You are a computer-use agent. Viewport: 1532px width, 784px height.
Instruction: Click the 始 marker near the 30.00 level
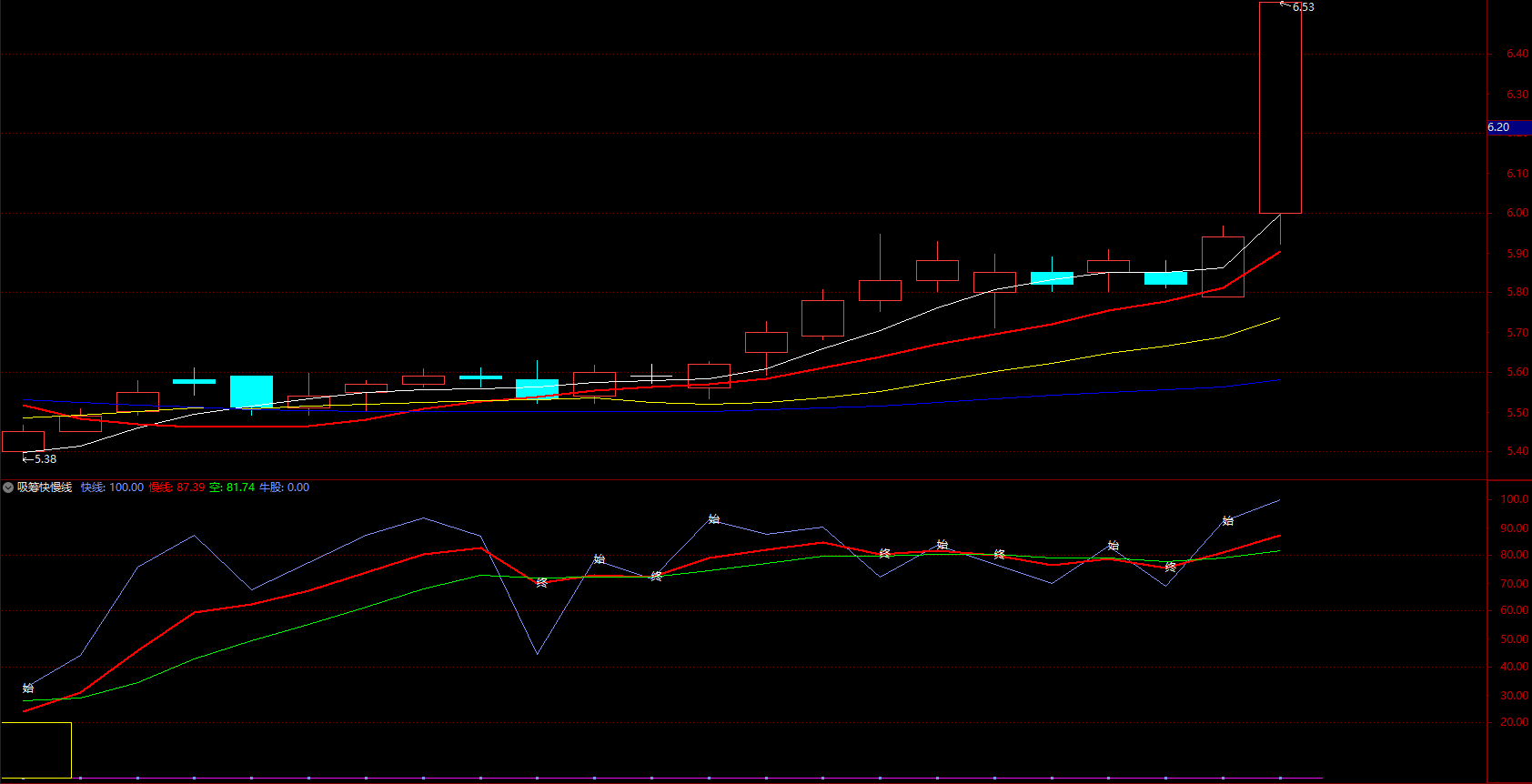pos(28,689)
